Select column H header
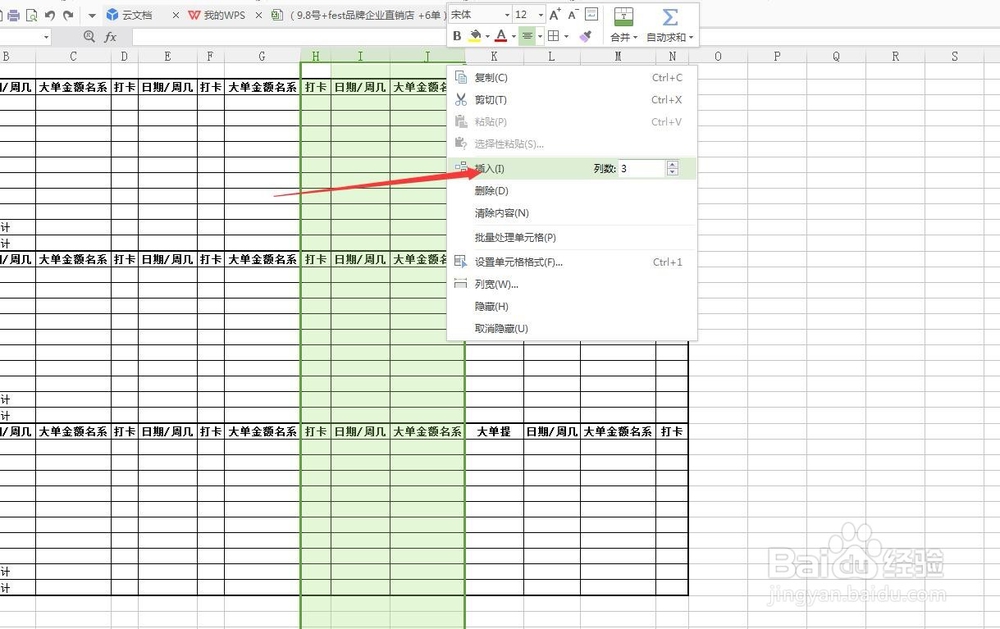The width and height of the screenshot is (1000, 629). click(x=316, y=56)
